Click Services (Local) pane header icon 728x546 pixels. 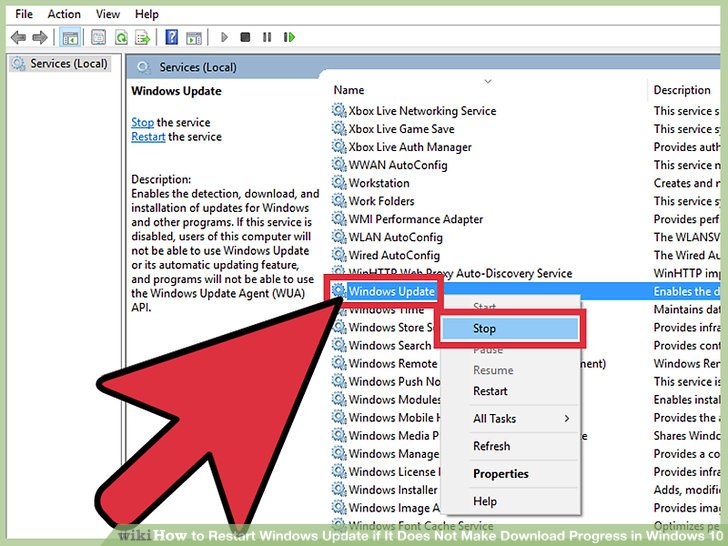pyautogui.click(x=143, y=68)
